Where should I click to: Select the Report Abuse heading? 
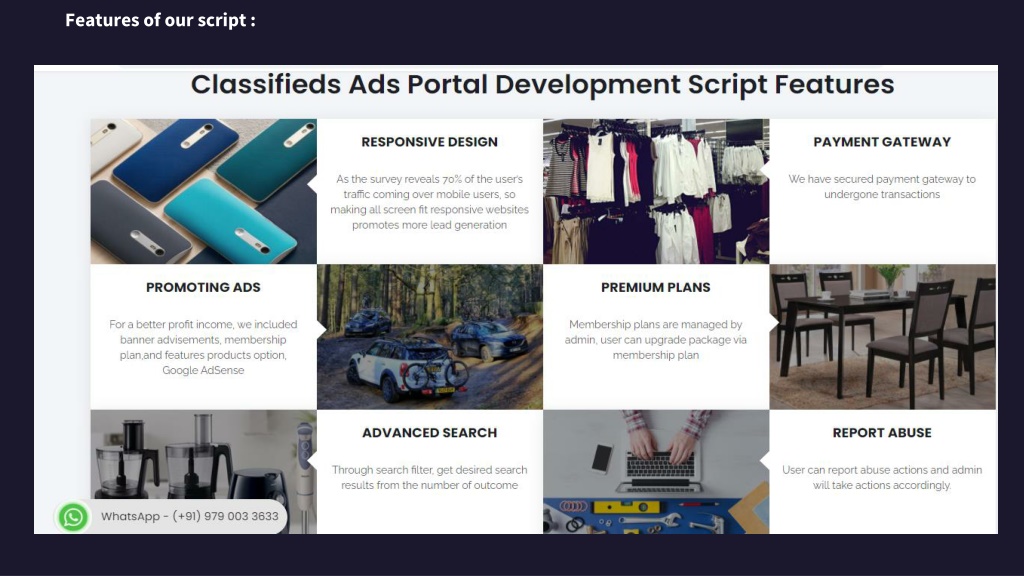(882, 432)
